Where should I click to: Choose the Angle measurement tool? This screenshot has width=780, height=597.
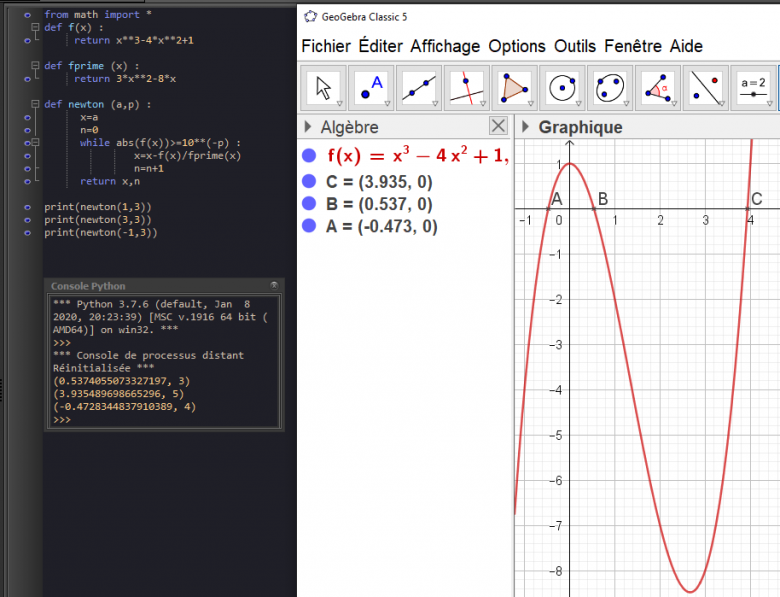point(660,88)
